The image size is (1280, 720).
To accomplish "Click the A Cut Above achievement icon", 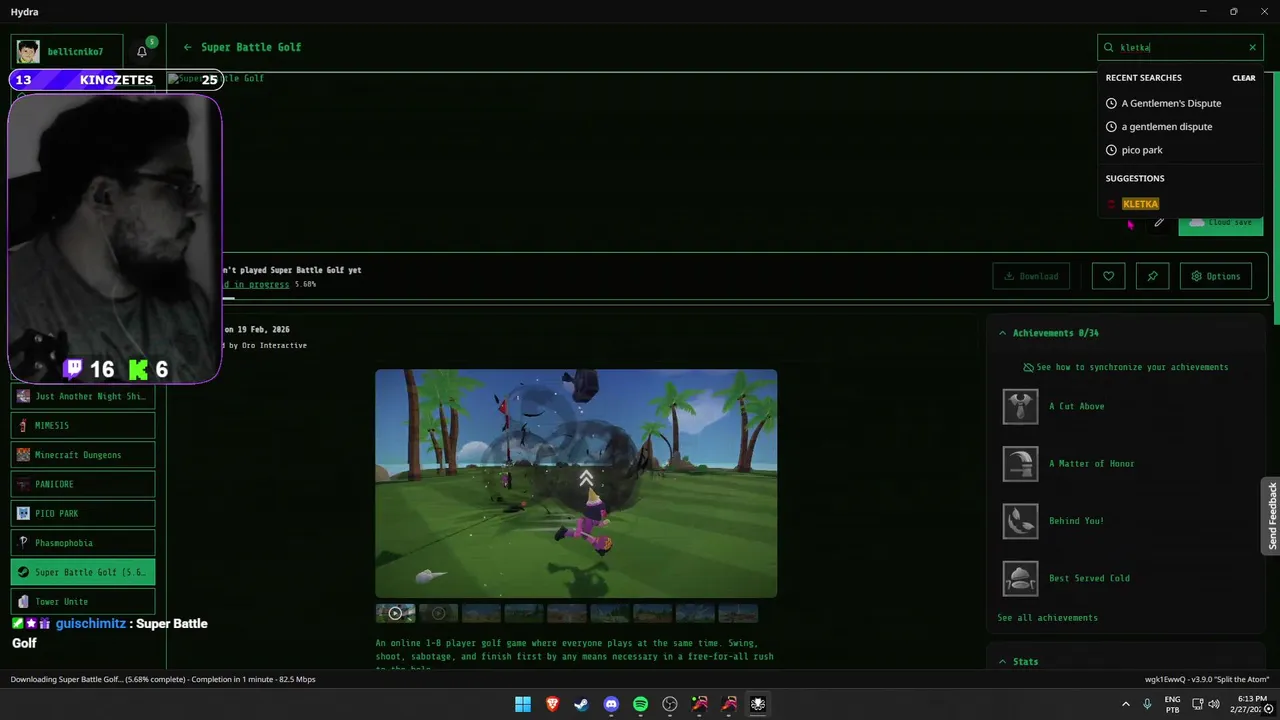I will click(x=1020, y=407).
